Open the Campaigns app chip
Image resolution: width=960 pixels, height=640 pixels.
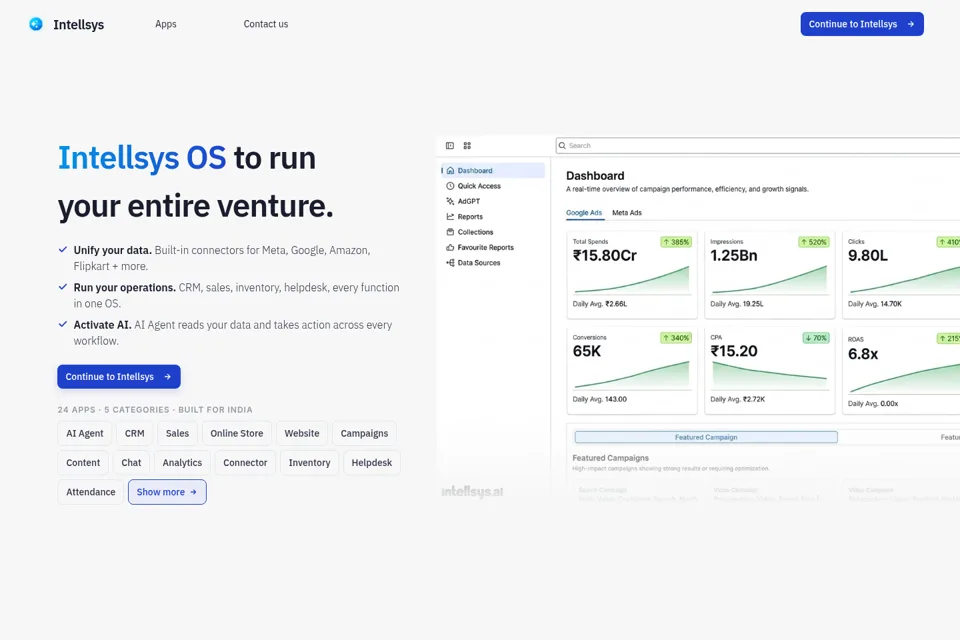pos(364,433)
